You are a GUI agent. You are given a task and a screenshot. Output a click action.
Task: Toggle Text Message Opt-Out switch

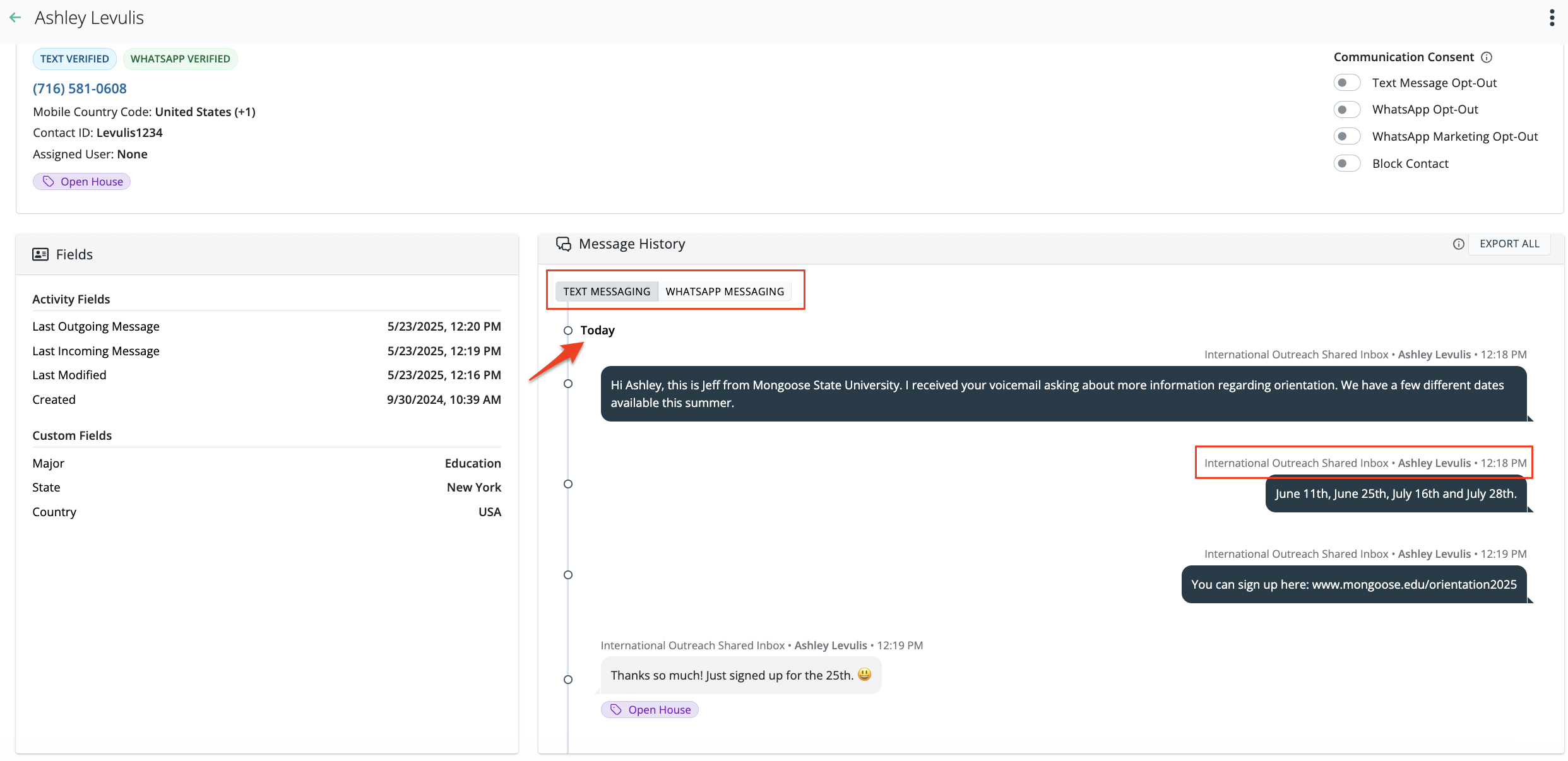pyautogui.click(x=1346, y=83)
